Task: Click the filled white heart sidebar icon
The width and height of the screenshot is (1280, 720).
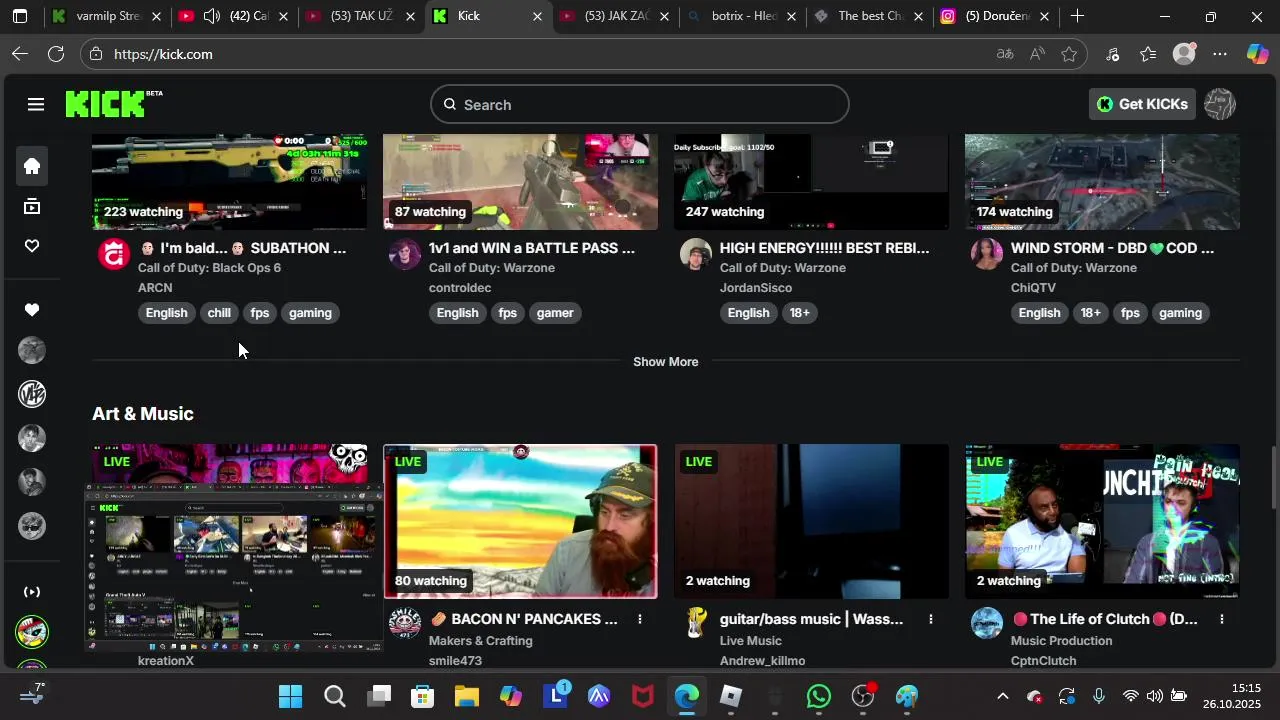Action: 32,310
